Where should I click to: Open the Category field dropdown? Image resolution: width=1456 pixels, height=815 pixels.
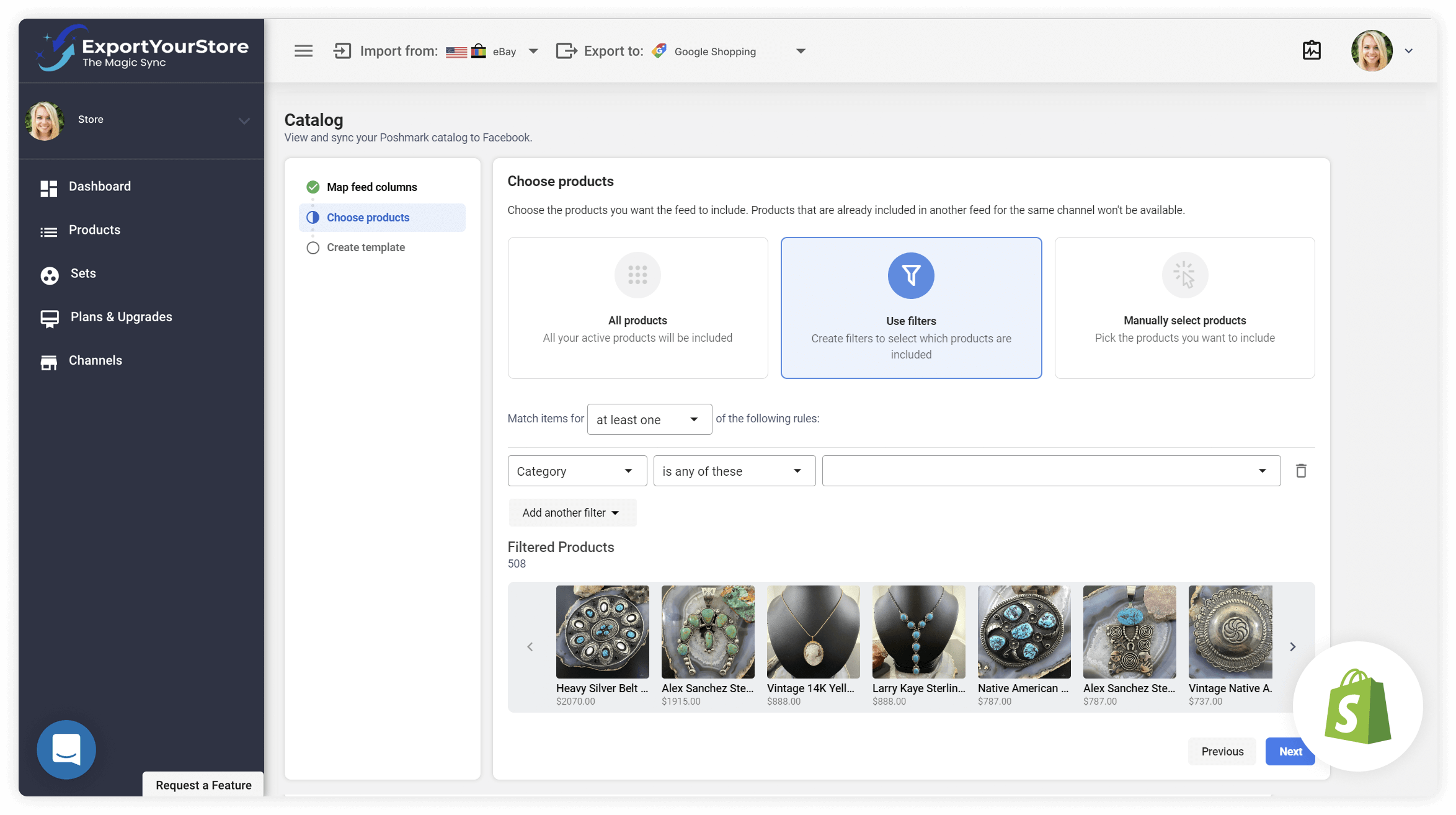point(577,471)
